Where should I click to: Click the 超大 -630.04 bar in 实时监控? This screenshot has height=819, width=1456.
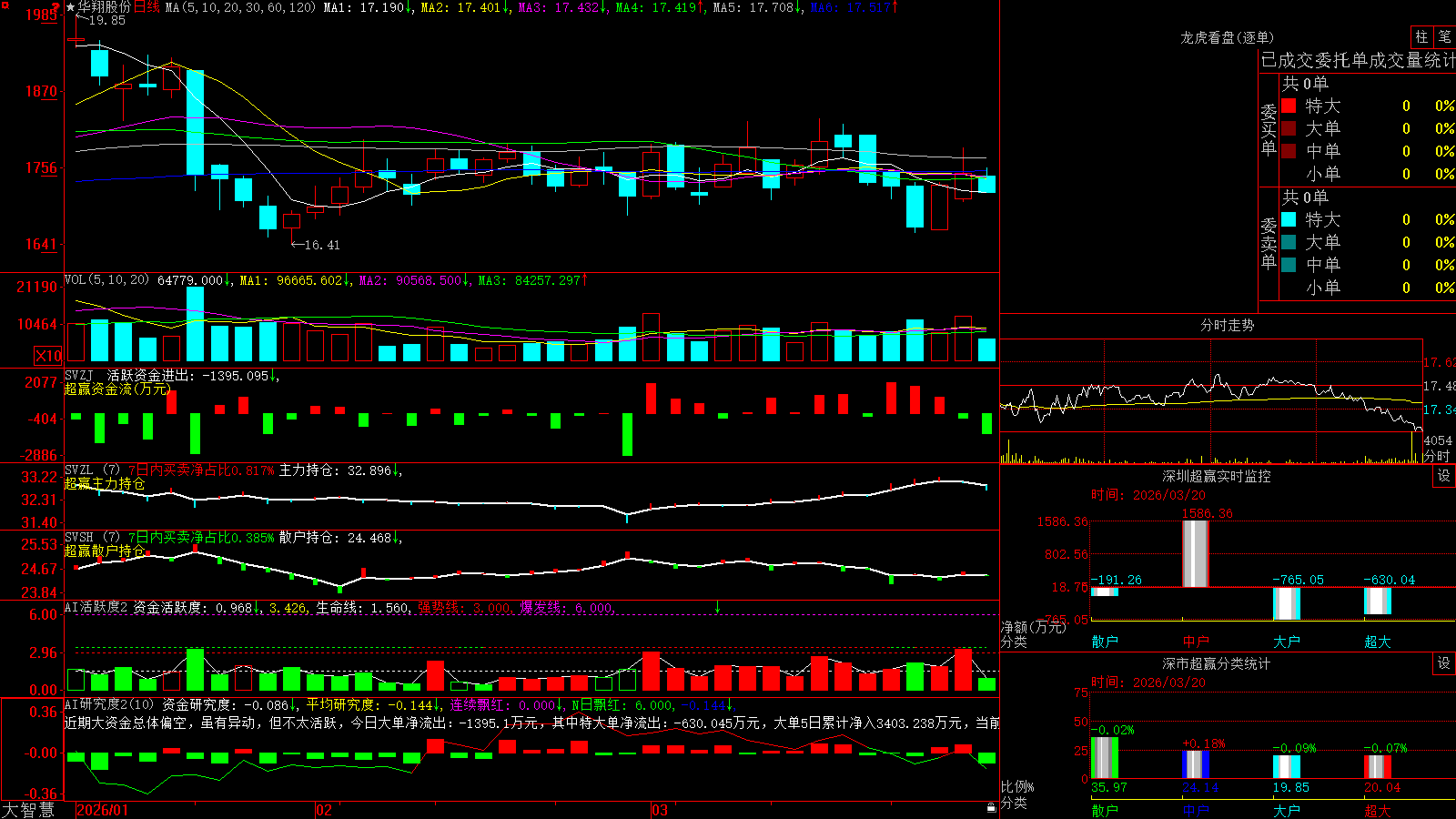pyautogui.click(x=1378, y=601)
